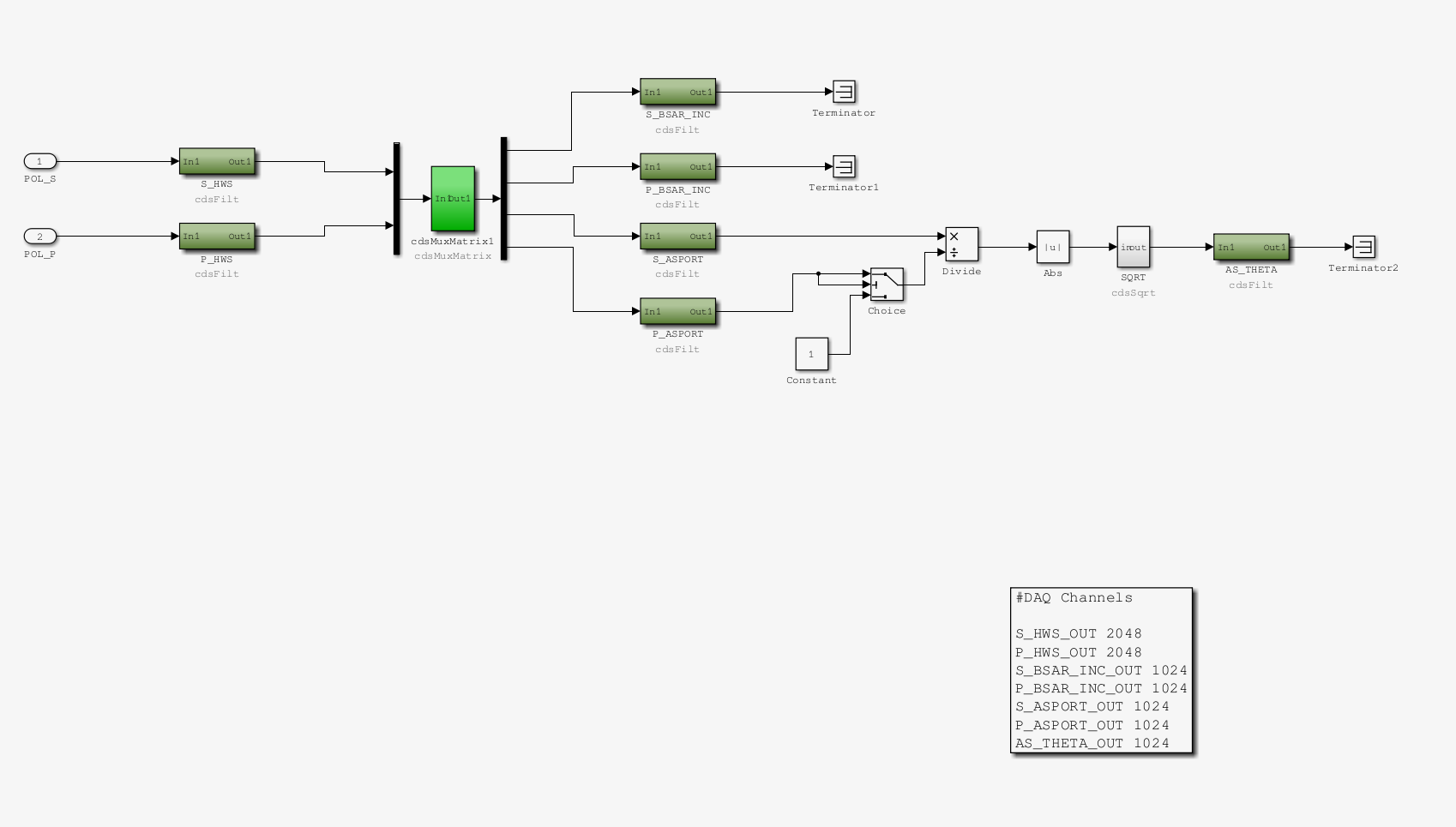1456x827 pixels.
Task: Select the POL_S input port
Action: click(39, 161)
